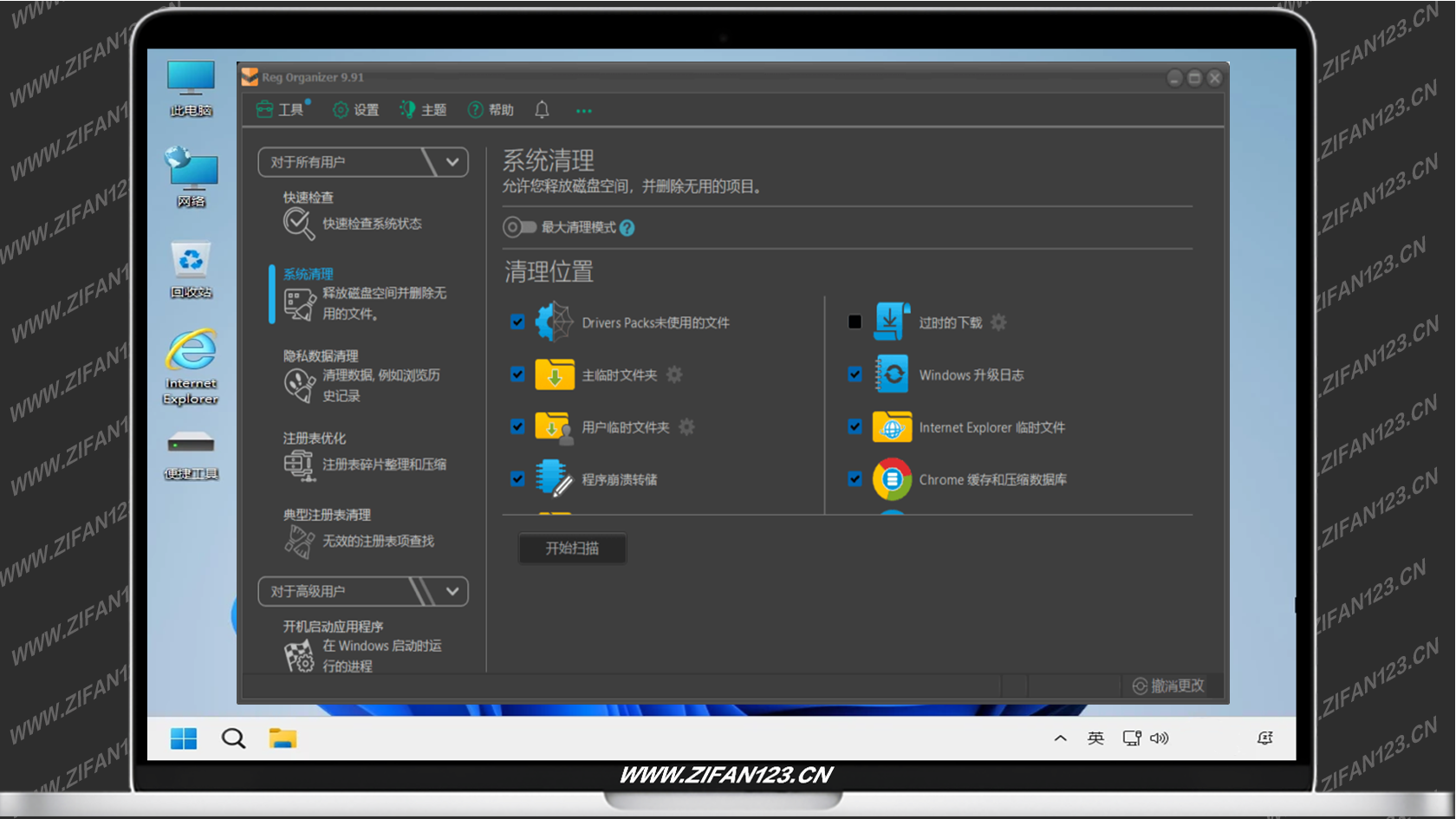Select 清理数据, 例如浏览历史记录 item
Image resolution: width=1456 pixels, height=819 pixels.
381,386
